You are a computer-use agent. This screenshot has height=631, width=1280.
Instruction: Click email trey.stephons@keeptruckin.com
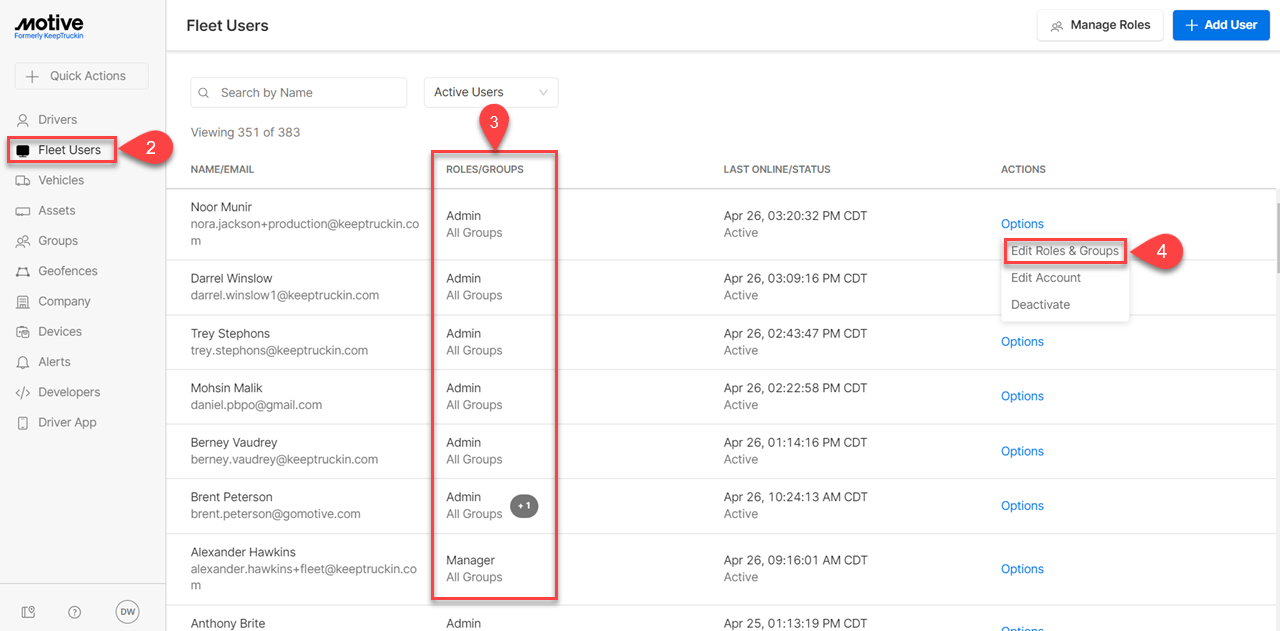pyautogui.click(x=279, y=351)
